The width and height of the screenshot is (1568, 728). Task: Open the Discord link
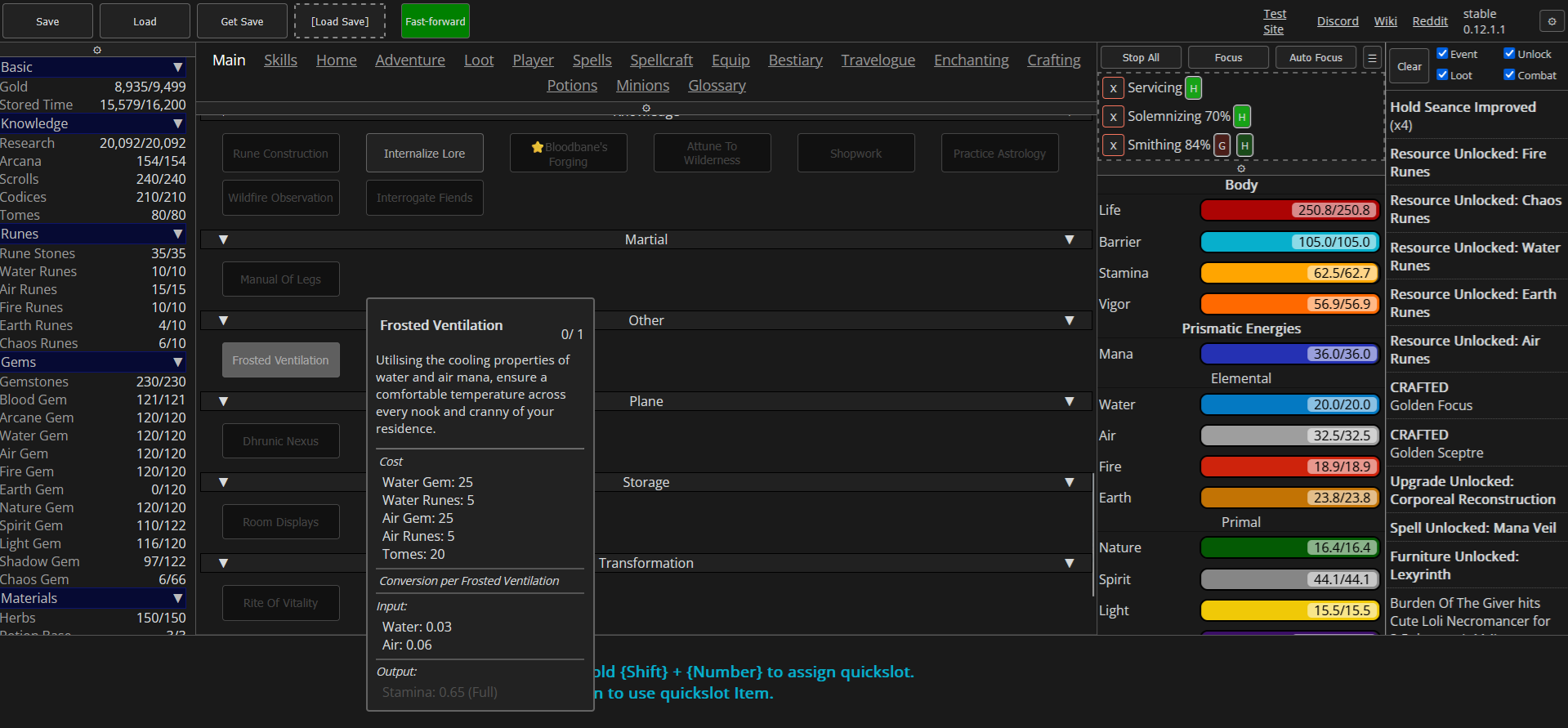coord(1338,21)
